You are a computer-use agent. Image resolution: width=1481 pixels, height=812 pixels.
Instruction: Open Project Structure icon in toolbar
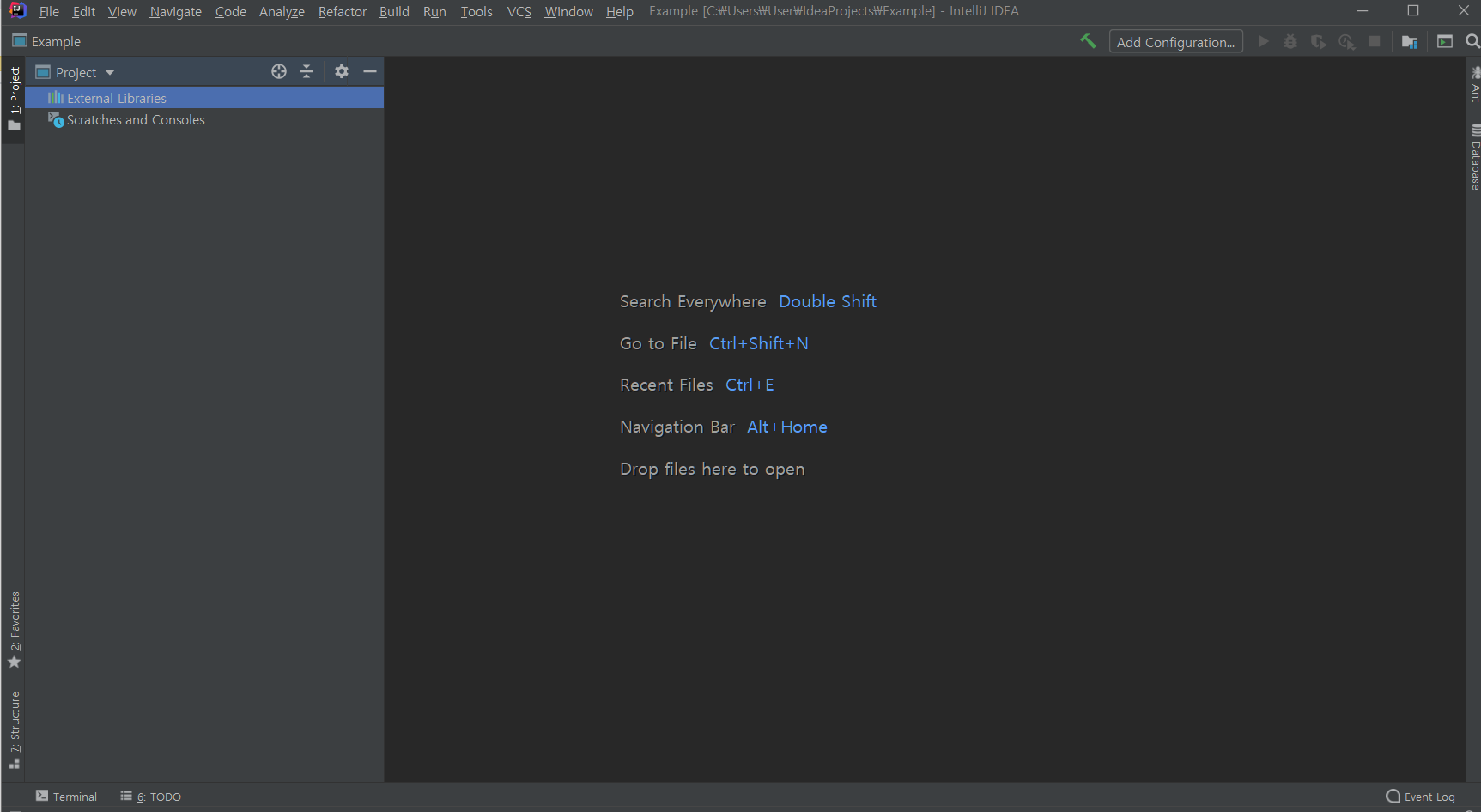pyautogui.click(x=1410, y=41)
